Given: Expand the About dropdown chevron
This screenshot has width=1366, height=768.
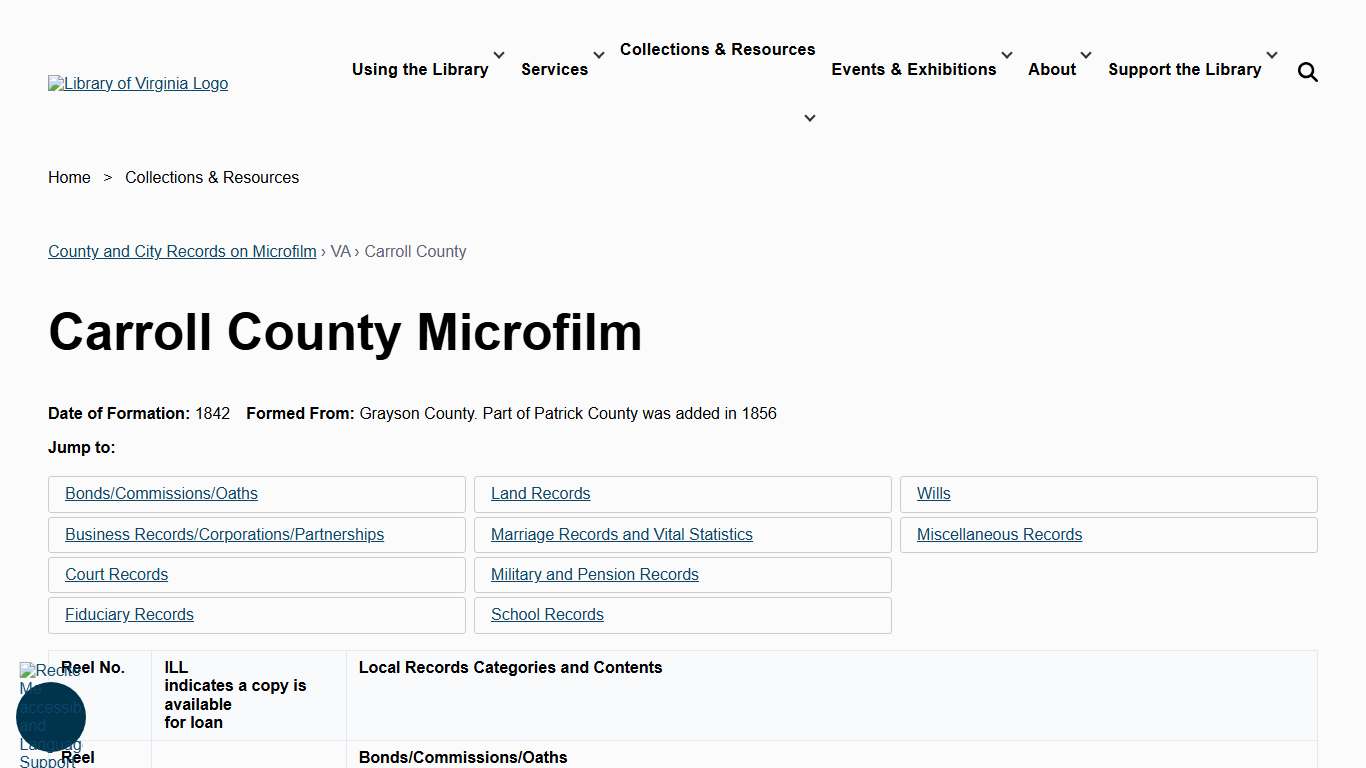Looking at the screenshot, I should pyautogui.click(x=1085, y=55).
